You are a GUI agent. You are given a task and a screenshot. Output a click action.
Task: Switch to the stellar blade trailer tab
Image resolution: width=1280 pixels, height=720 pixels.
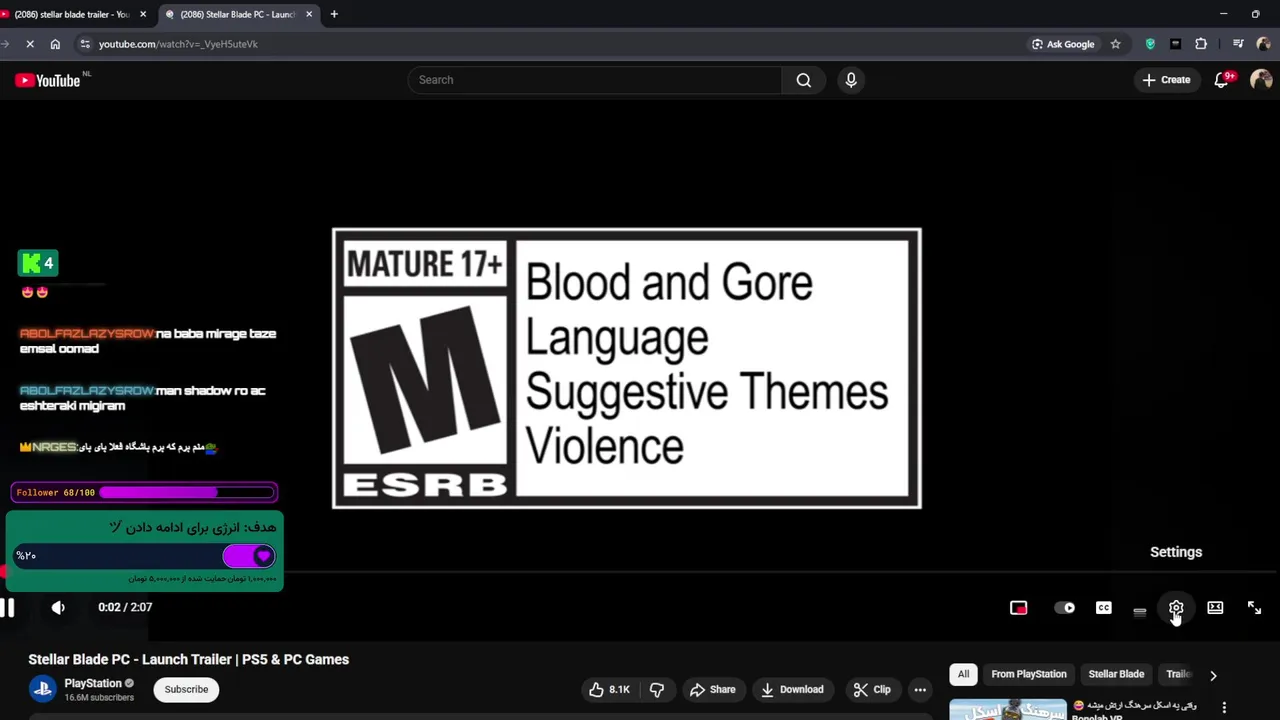click(70, 14)
